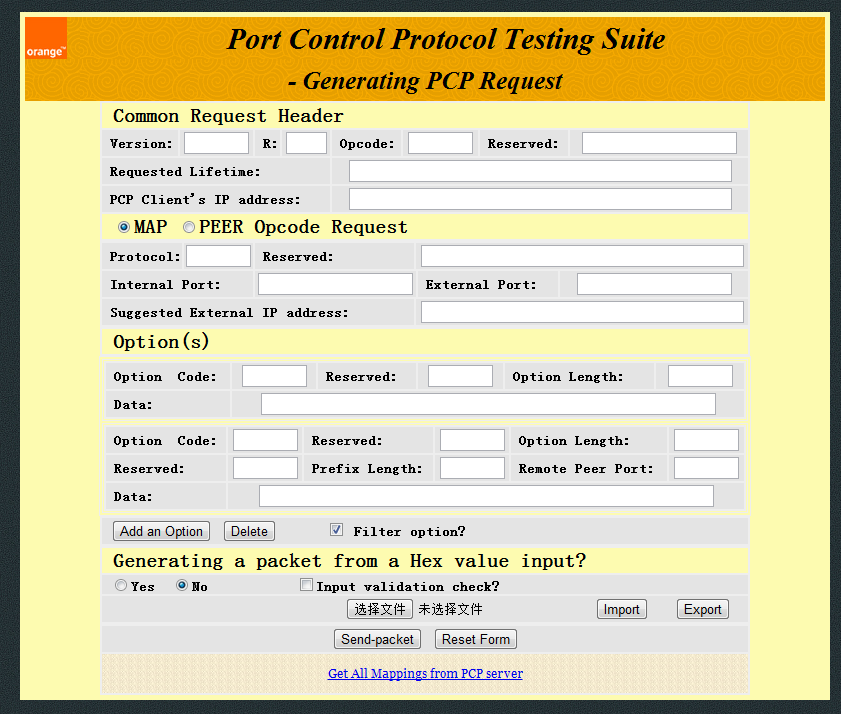The height and width of the screenshot is (714, 841).
Task: Click the Delete option button
Action: tap(249, 531)
